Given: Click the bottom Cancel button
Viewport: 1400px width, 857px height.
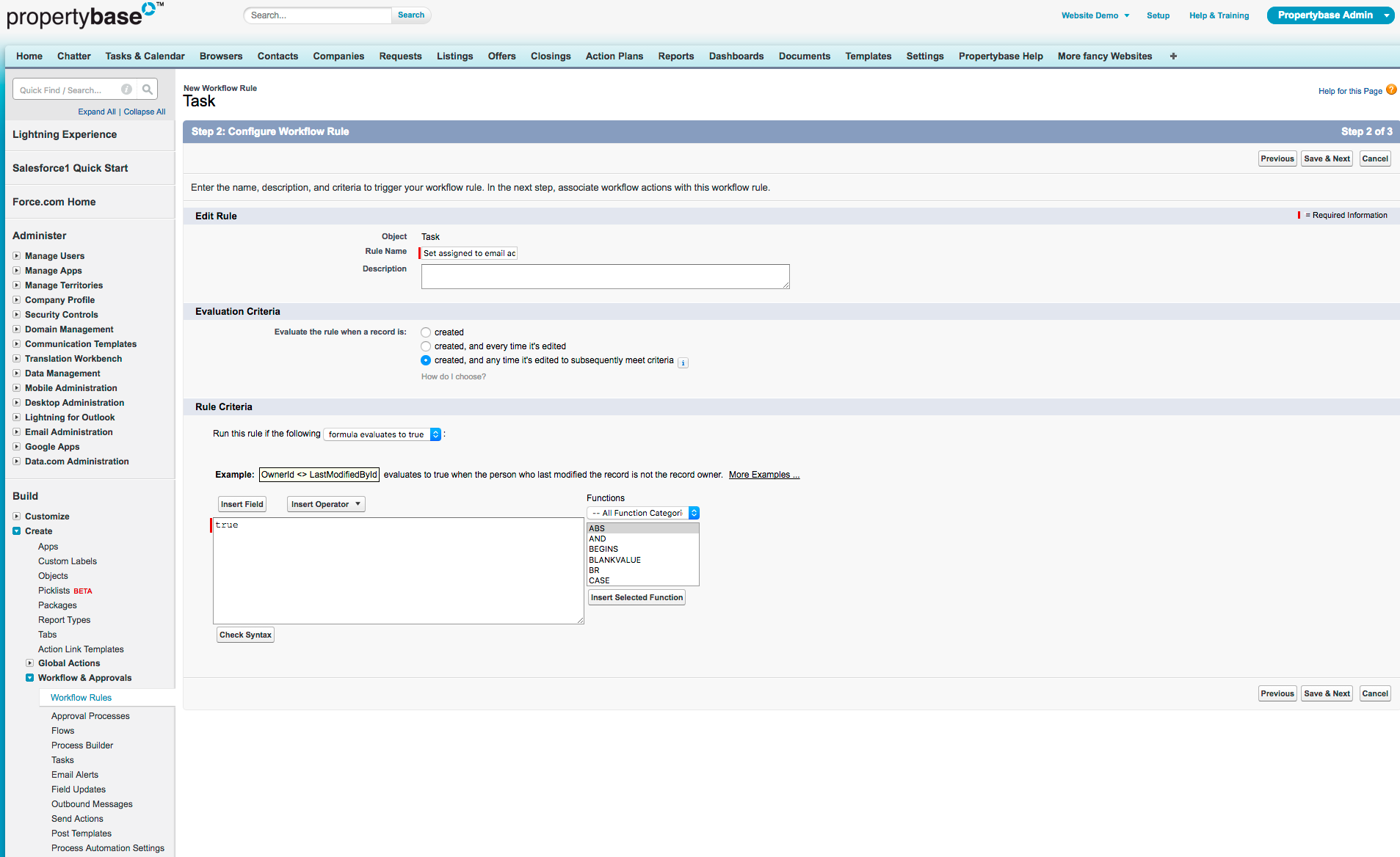Looking at the screenshot, I should coord(1375,693).
